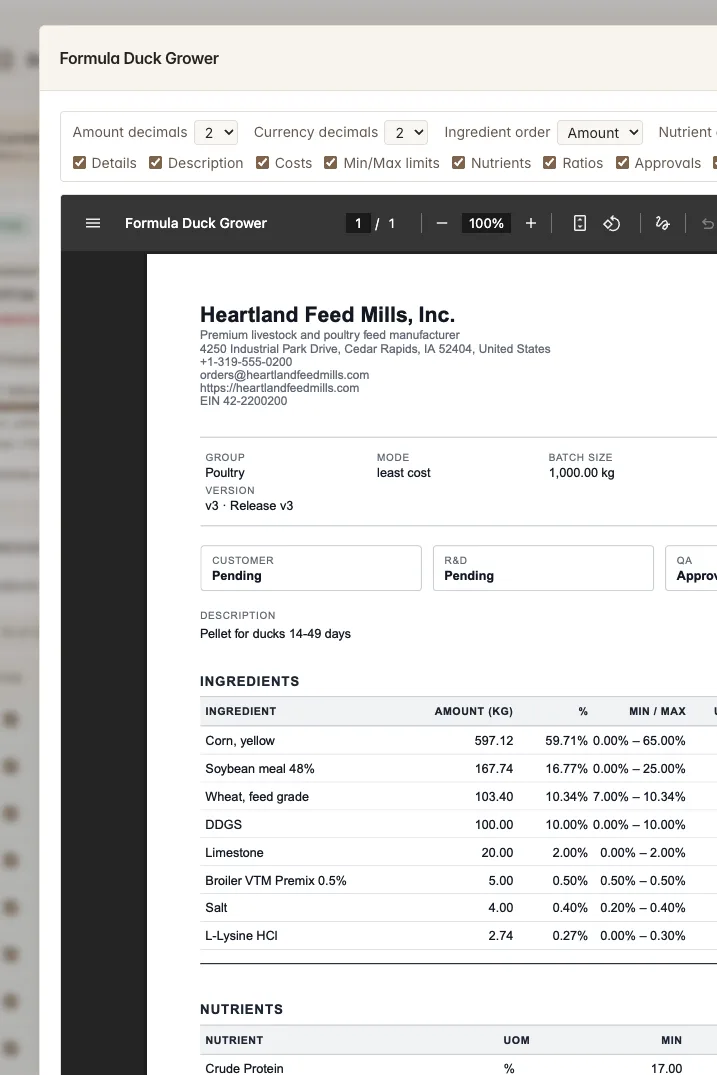This screenshot has width=717, height=1075.
Task: Click the DDGS ingredient name
Action: pos(223,825)
